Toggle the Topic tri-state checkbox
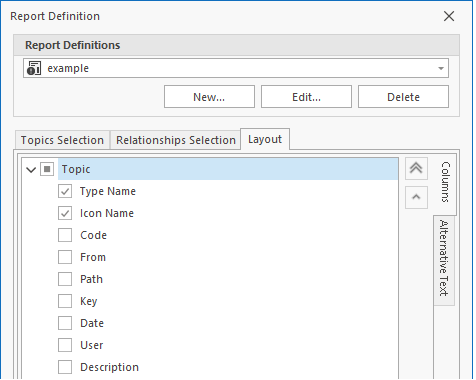 coord(47,170)
